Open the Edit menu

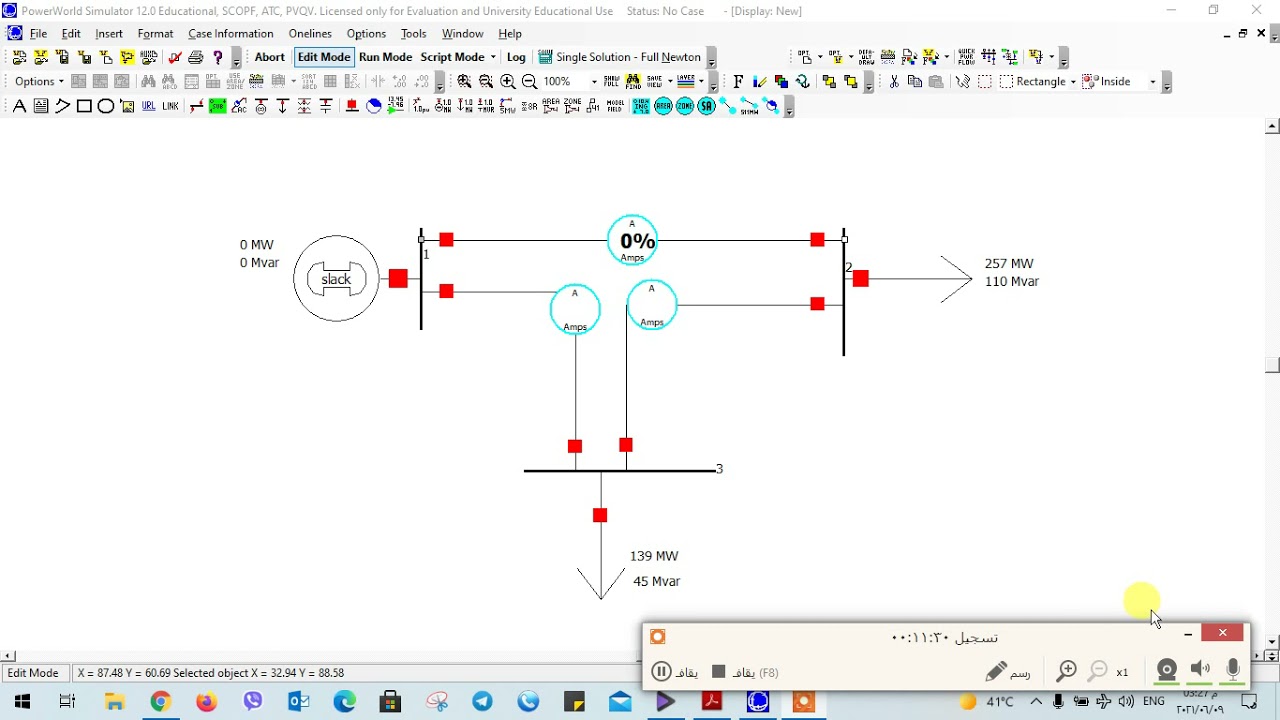pos(71,33)
